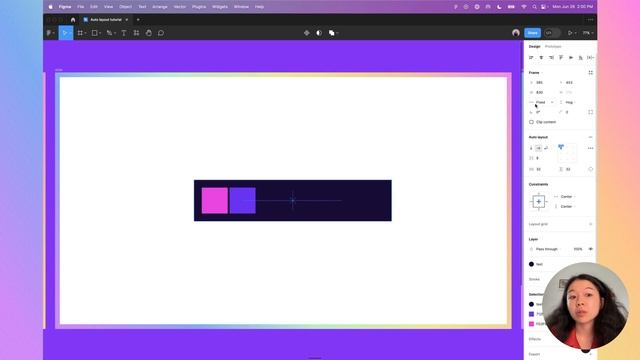Click the purple selection color swatch

(531, 314)
